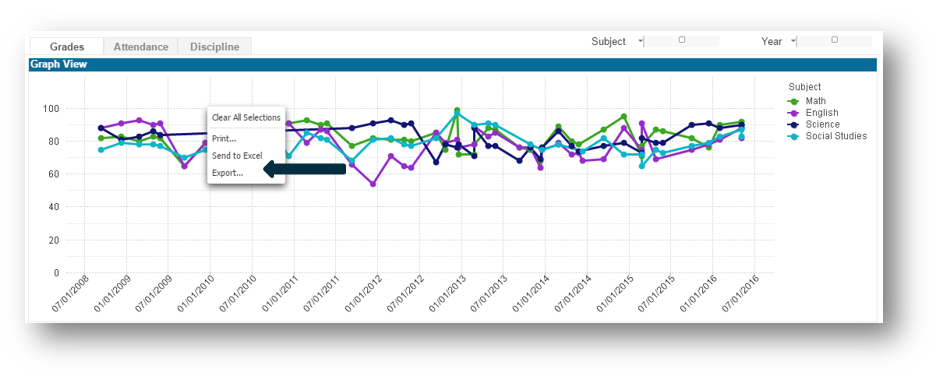Screen dimensions: 943x377
Task: Click Clear All Selections
Action: [x=246, y=118]
